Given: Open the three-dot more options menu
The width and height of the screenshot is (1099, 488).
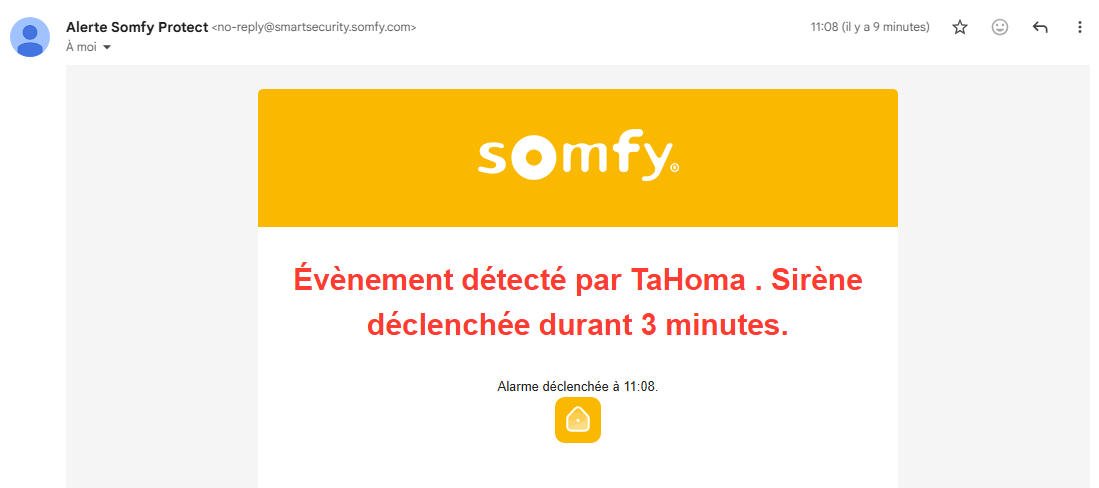Looking at the screenshot, I should pyautogui.click(x=1080, y=28).
